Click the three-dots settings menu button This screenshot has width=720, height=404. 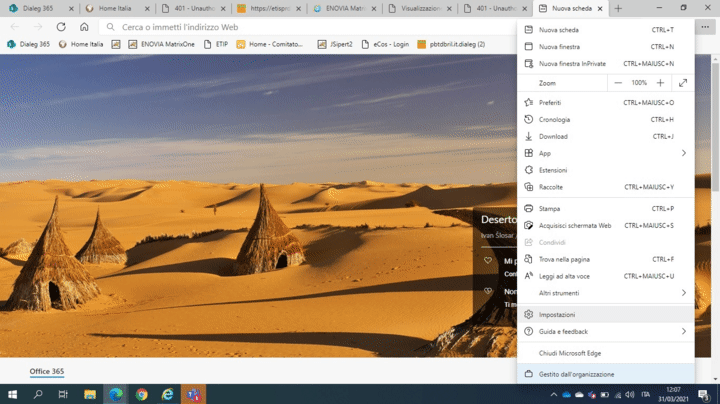(703, 27)
